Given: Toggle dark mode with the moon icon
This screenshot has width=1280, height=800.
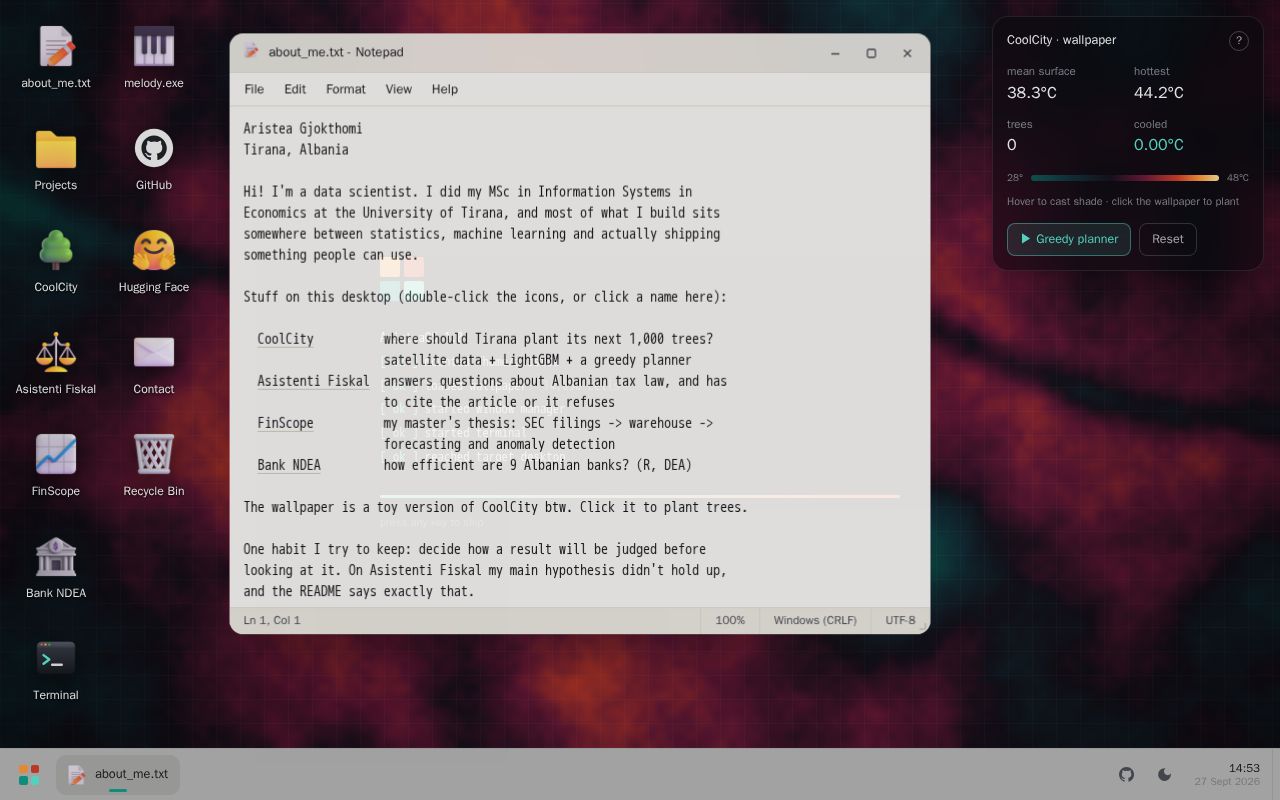Looking at the screenshot, I should pos(1165,775).
